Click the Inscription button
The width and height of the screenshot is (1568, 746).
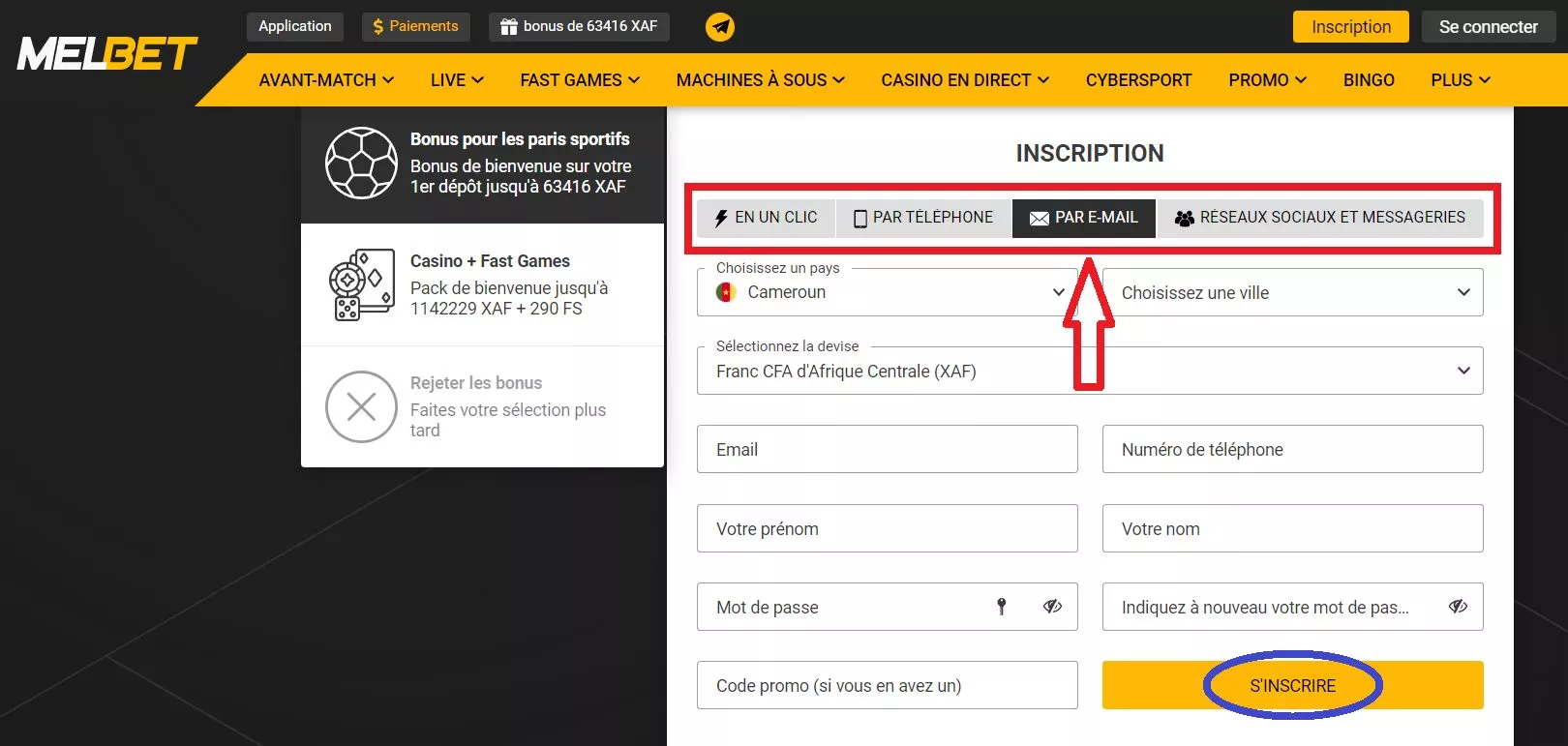point(1351,27)
